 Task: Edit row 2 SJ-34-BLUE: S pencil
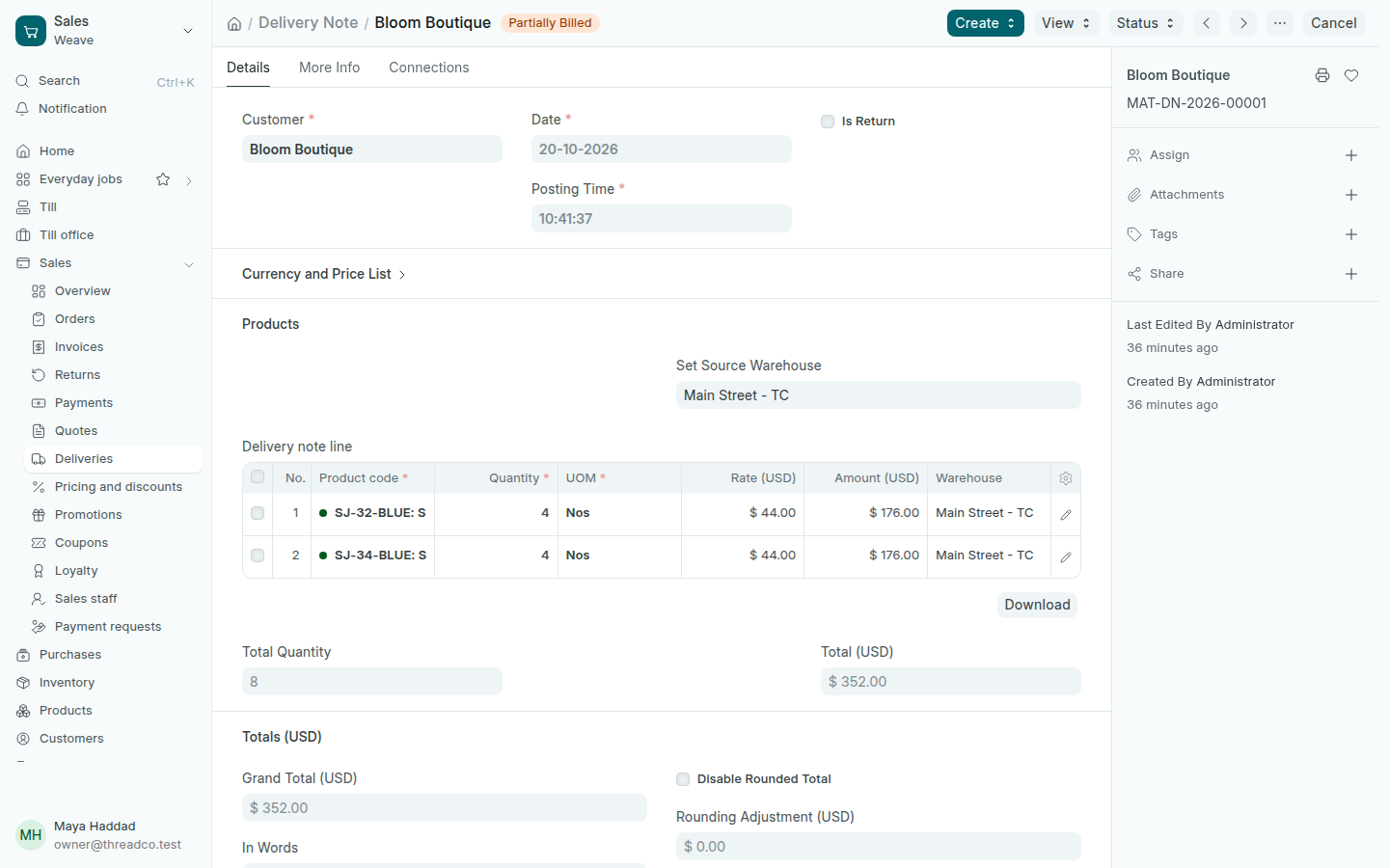pos(1066,557)
